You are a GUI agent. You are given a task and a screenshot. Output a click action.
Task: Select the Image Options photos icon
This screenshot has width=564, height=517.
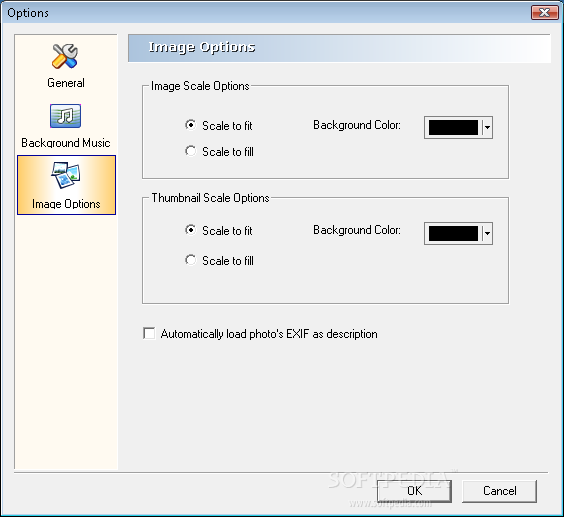[x=65, y=175]
